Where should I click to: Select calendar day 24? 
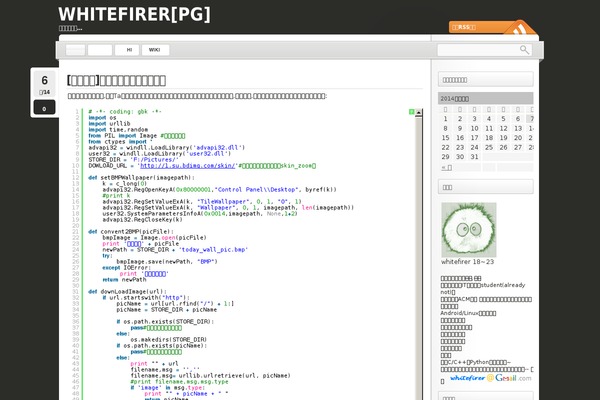[474, 147]
